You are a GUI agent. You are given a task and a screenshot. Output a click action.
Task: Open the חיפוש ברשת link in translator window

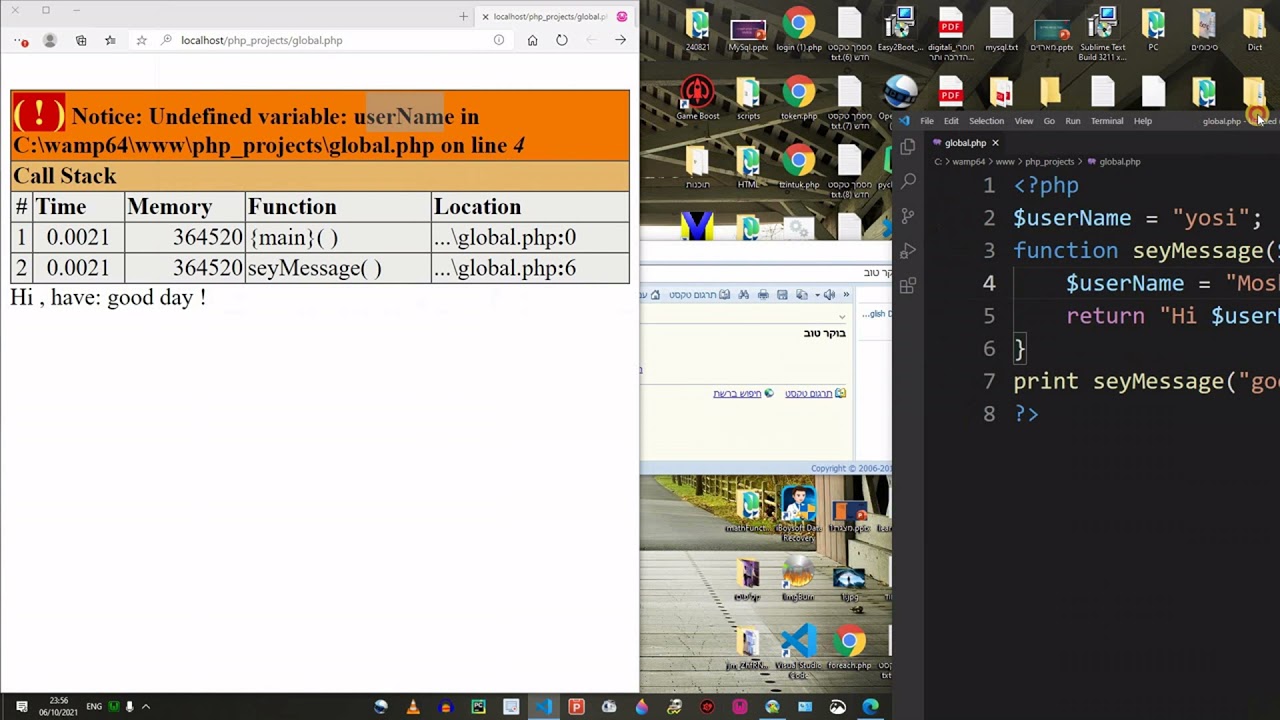[x=737, y=393]
